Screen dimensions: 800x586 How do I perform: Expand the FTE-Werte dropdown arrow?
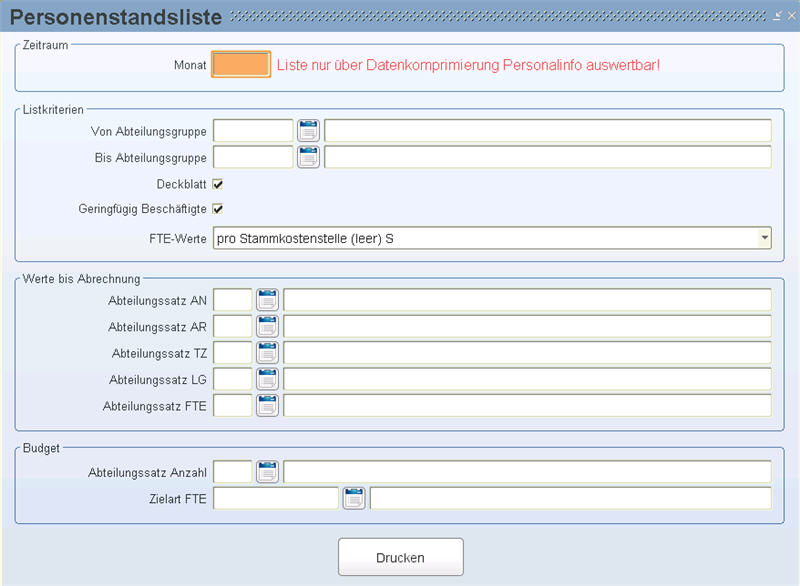pos(764,238)
